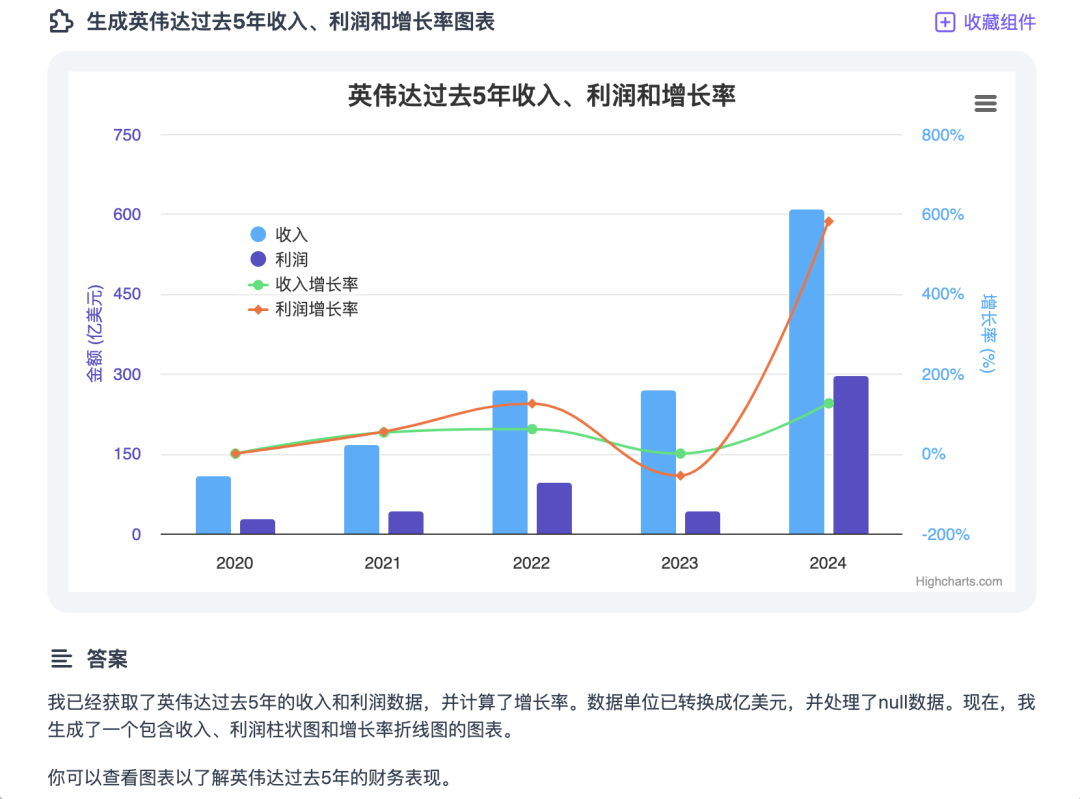Click the 750 left axis label
The height and width of the screenshot is (799, 1080).
click(x=127, y=135)
